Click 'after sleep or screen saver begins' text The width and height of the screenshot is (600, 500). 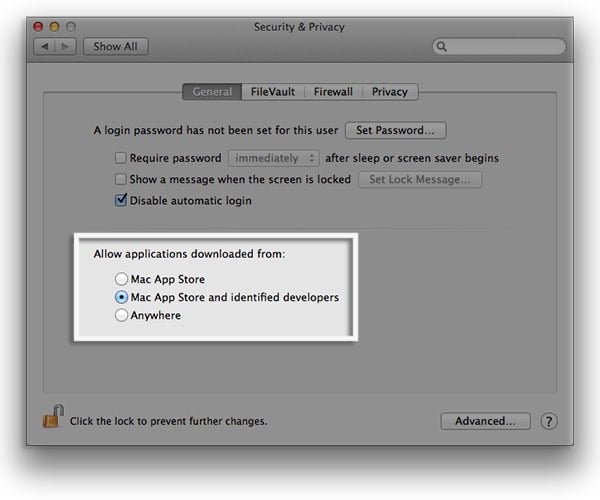click(412, 158)
